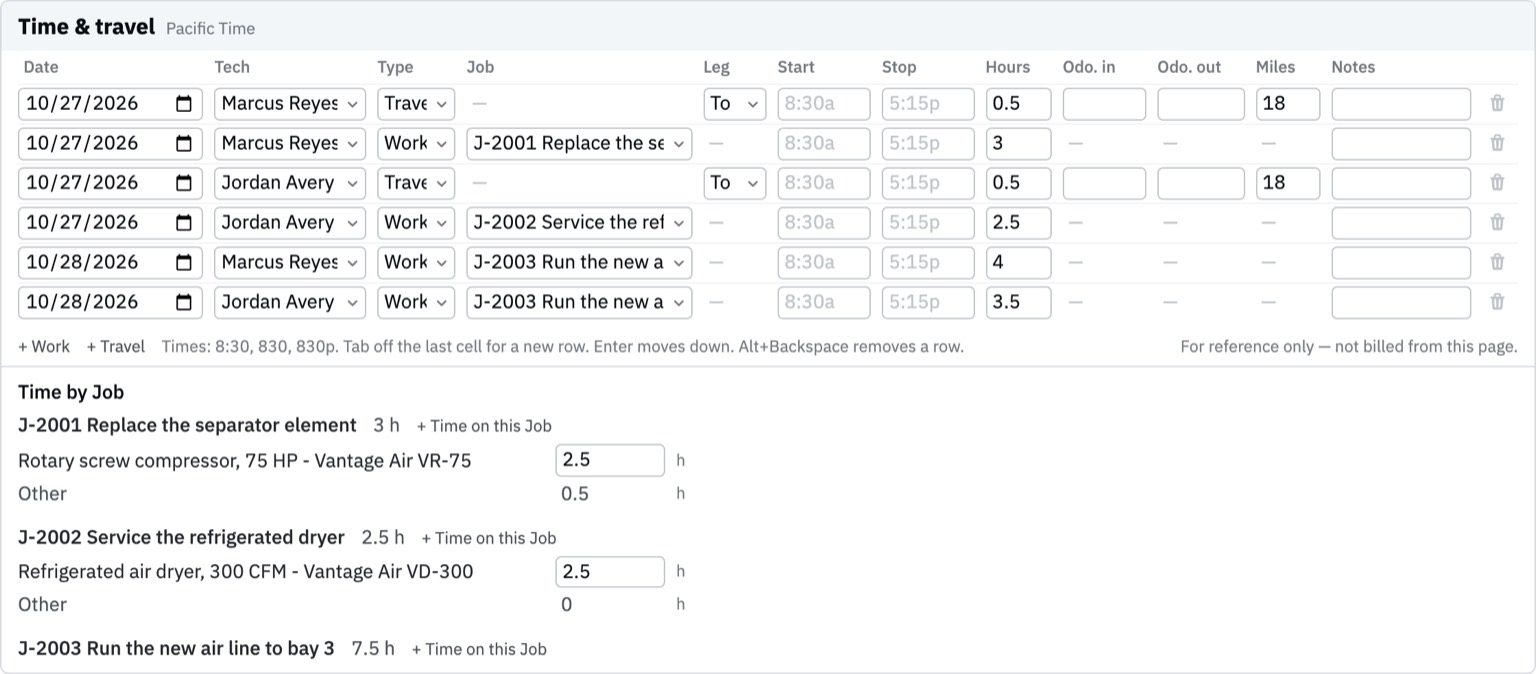This screenshot has width=1536, height=674.
Task: Click trash icon on J-2002 work row
Action: (x=1497, y=222)
